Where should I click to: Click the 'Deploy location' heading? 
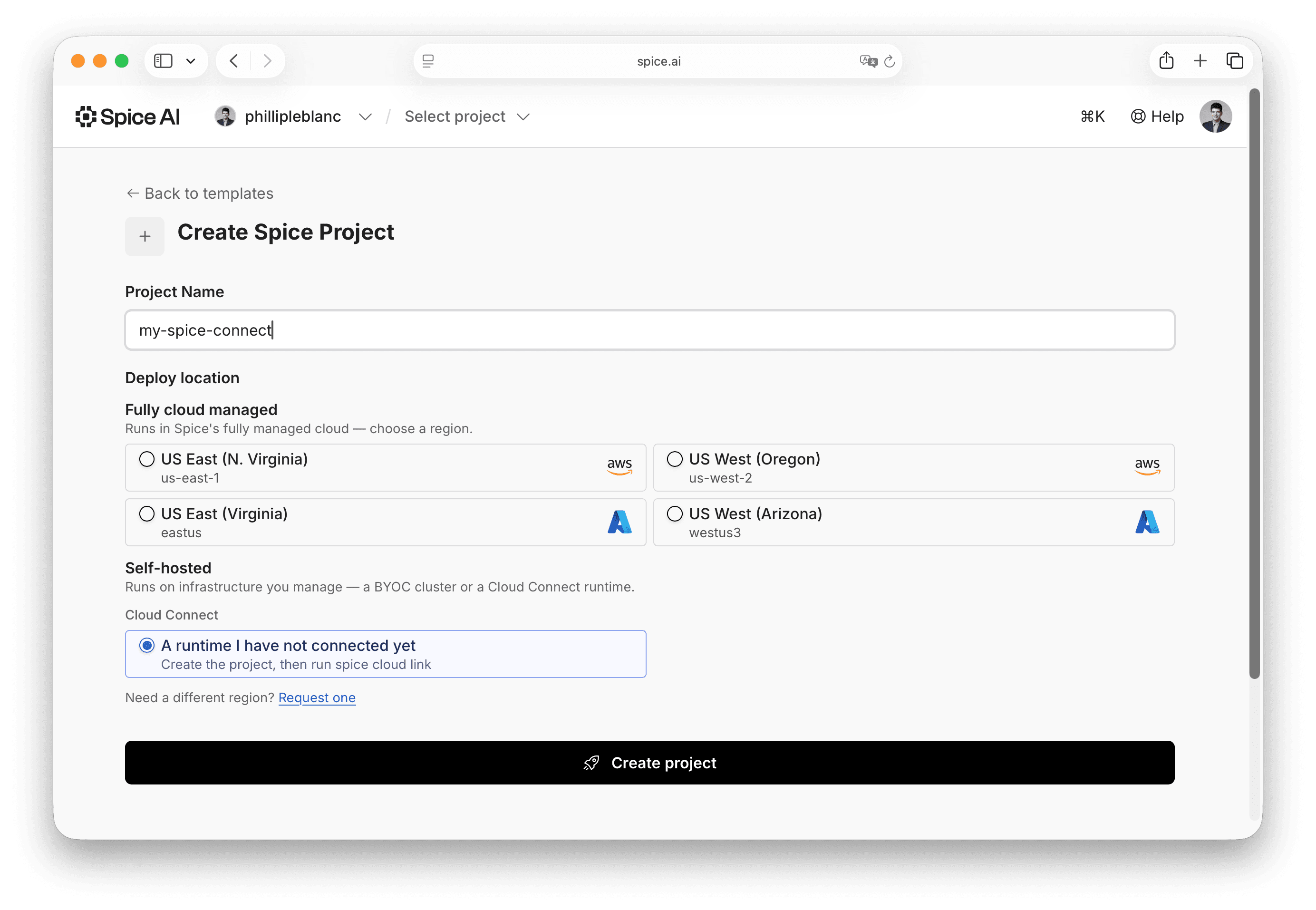[183, 378]
